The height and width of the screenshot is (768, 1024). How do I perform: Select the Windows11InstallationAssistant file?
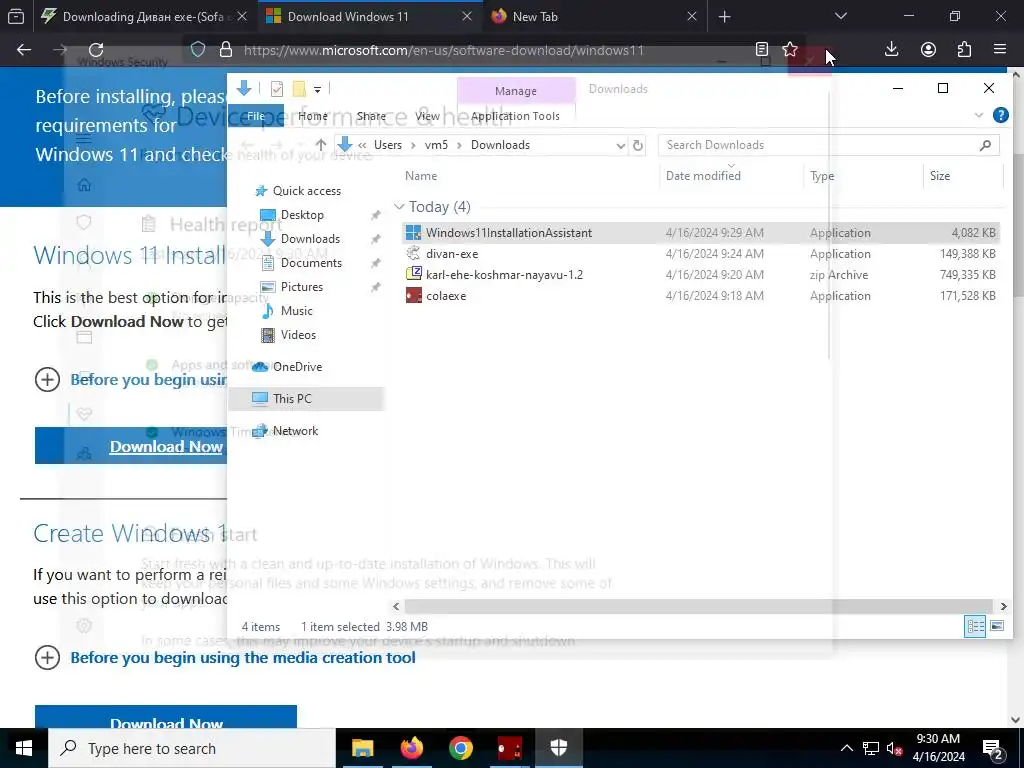pyautogui.click(x=700, y=232)
